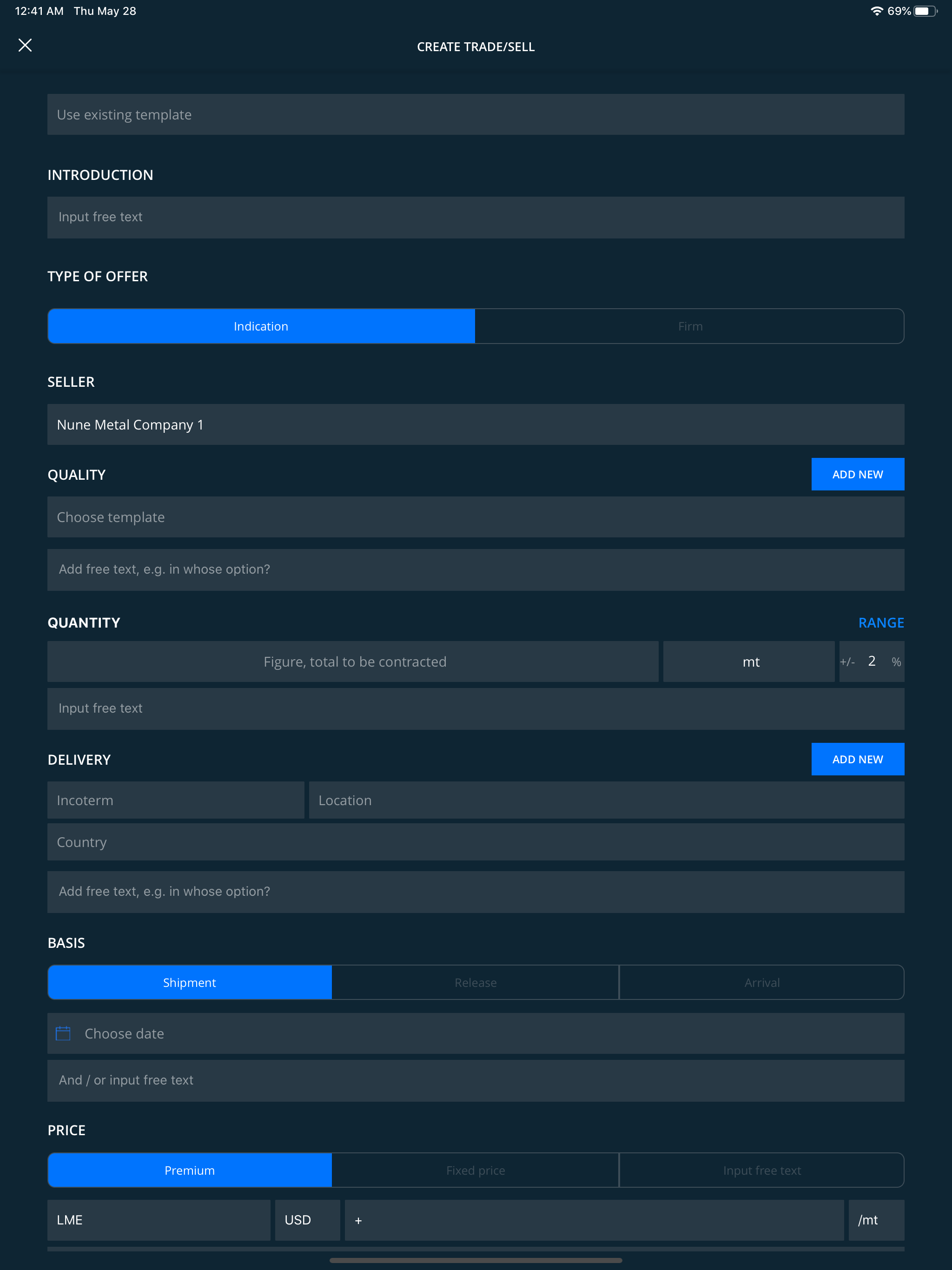
Task: Close the Create Trade/Sell form
Action: tap(25, 46)
